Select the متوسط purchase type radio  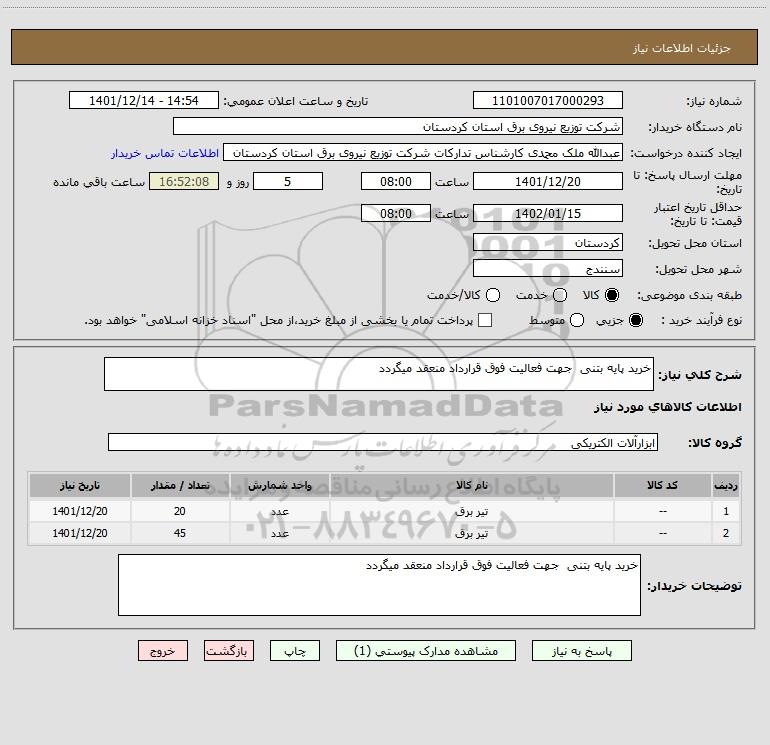coord(577,320)
